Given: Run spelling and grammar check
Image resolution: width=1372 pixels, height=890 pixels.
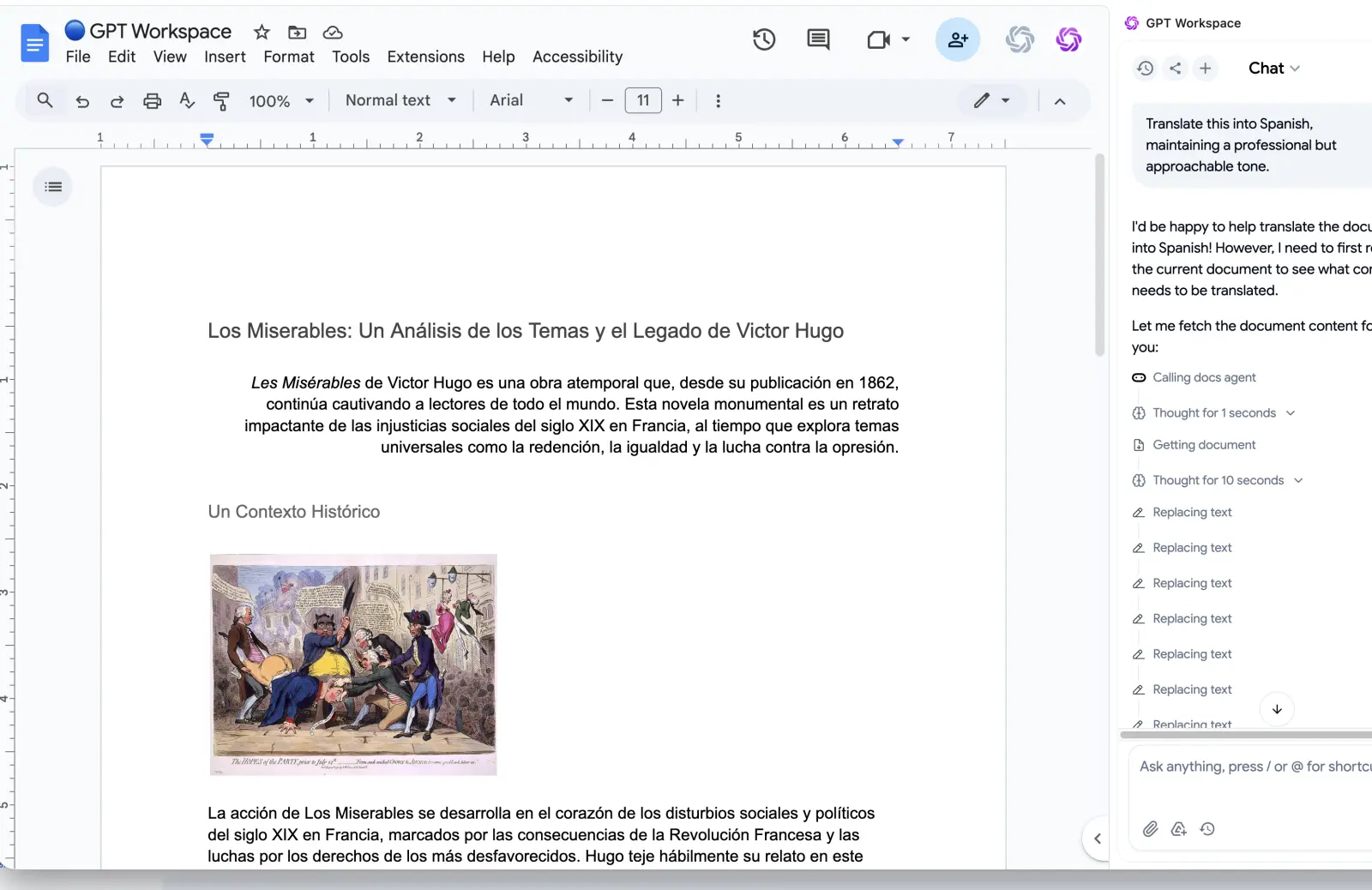Looking at the screenshot, I should (187, 100).
